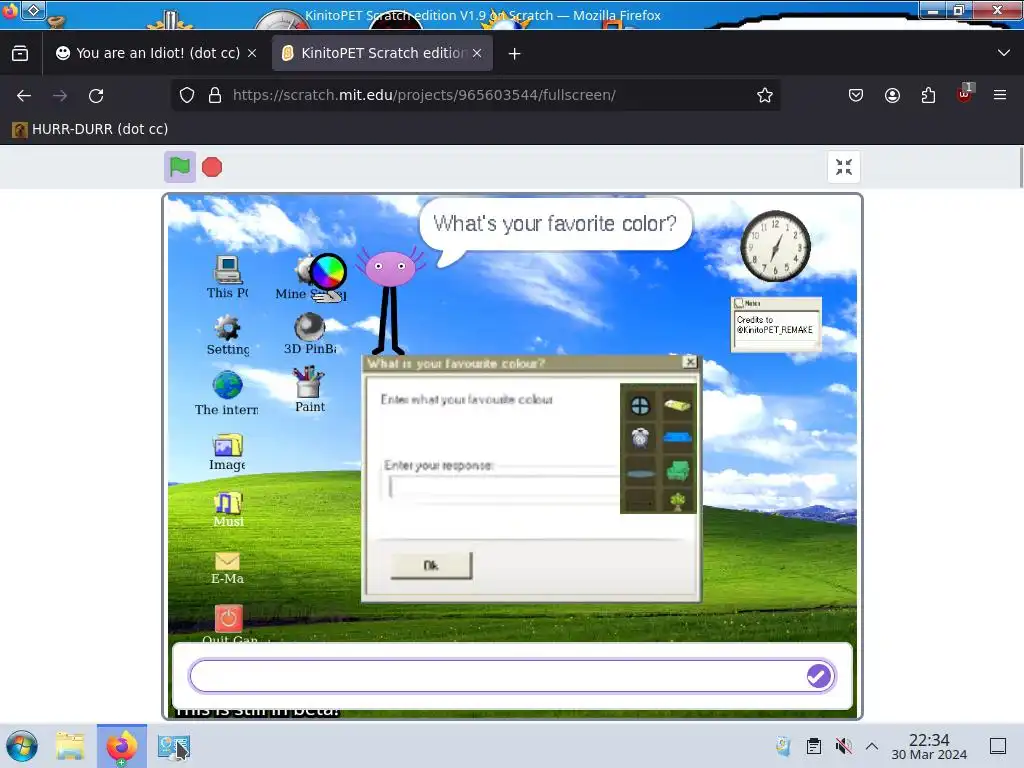Click the 22:34 taskbar clock

(x=929, y=746)
